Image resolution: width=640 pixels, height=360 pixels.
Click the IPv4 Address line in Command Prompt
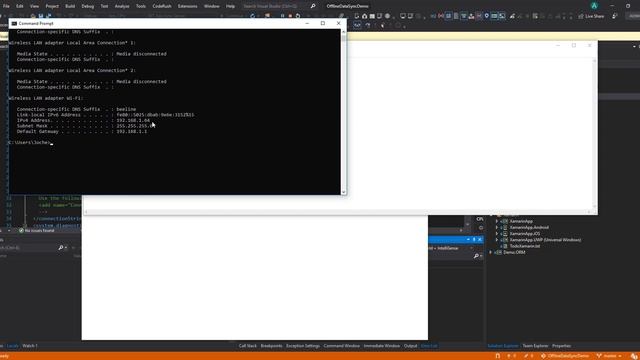pos(83,120)
